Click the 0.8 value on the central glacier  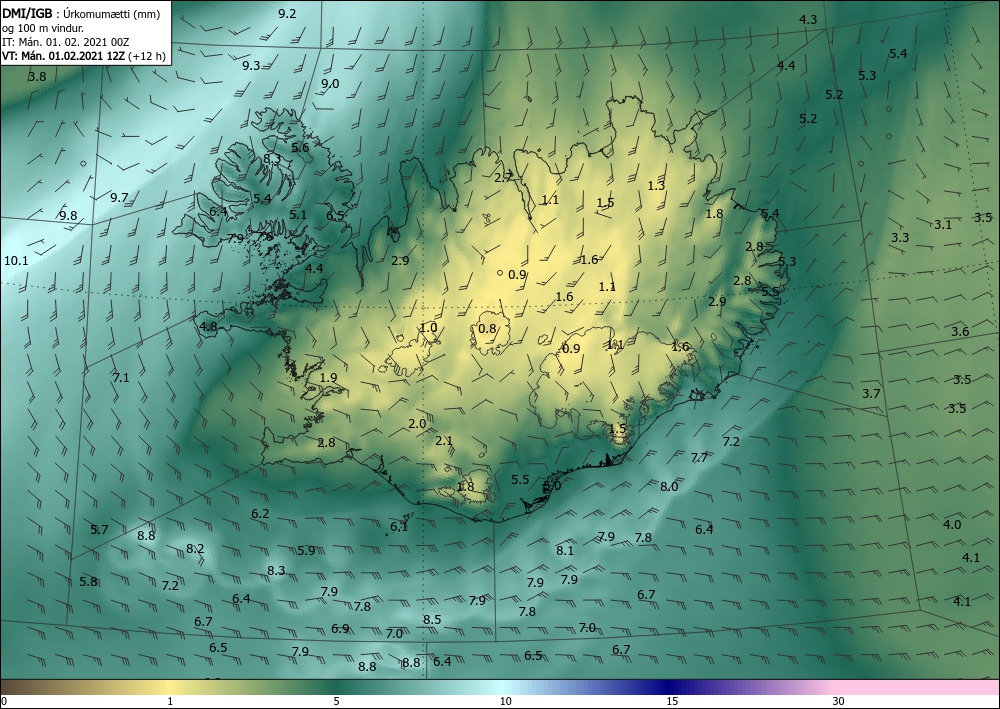487,329
